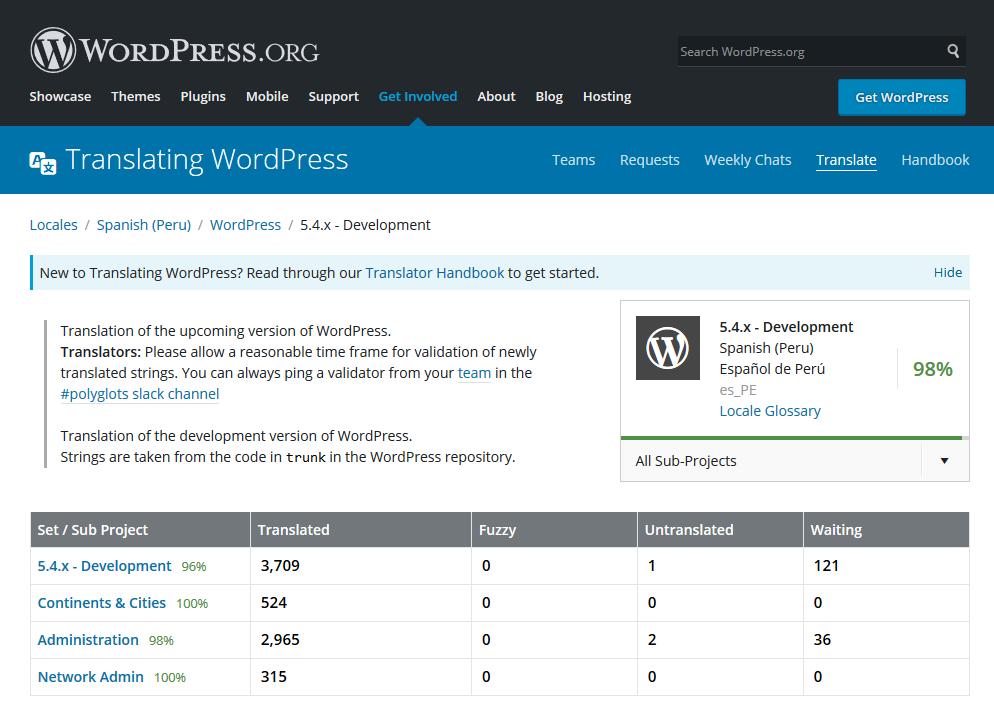This screenshot has width=994, height=711.
Task: Click the search magnifier icon
Action: click(x=954, y=51)
